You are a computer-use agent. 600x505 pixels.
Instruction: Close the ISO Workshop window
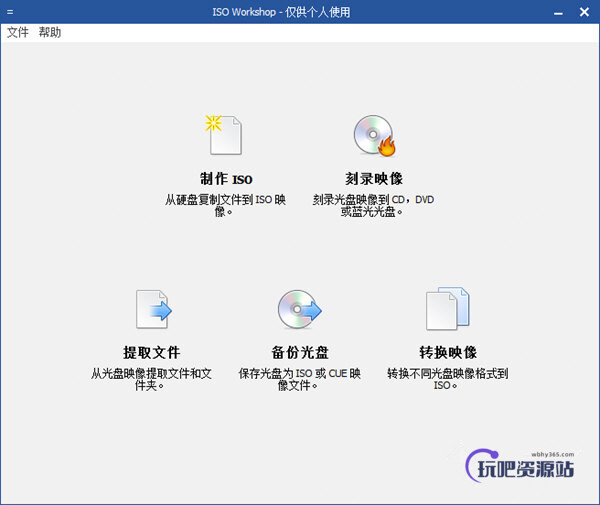click(584, 12)
